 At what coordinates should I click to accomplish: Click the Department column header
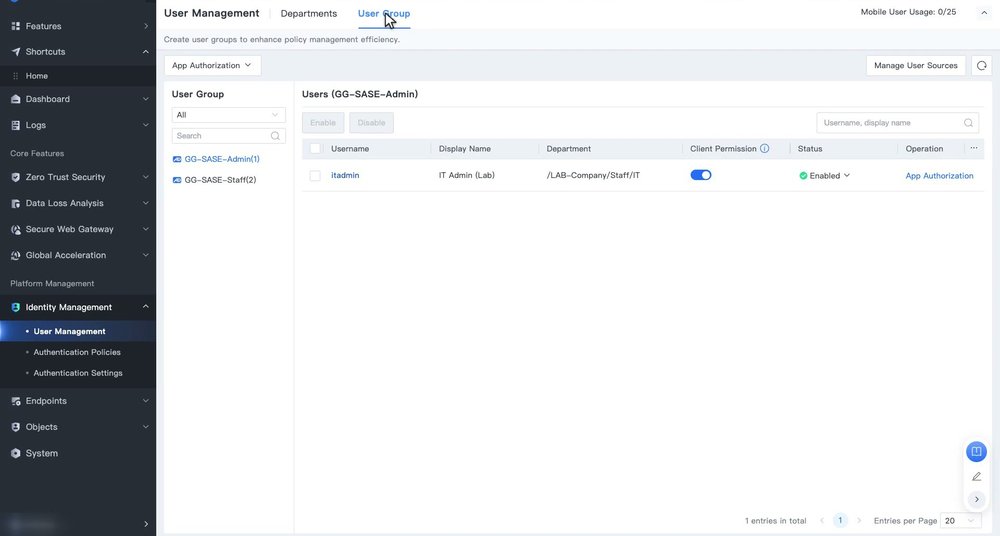(x=569, y=149)
